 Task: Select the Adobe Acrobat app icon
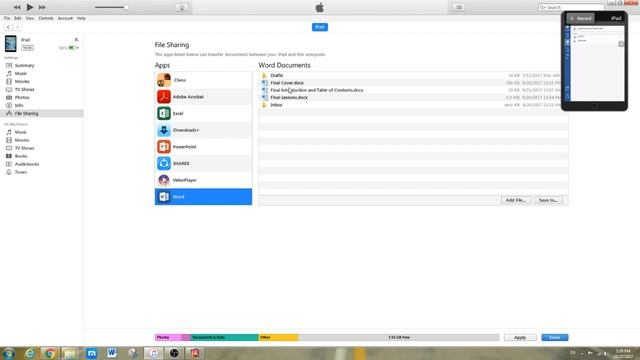coord(164,97)
